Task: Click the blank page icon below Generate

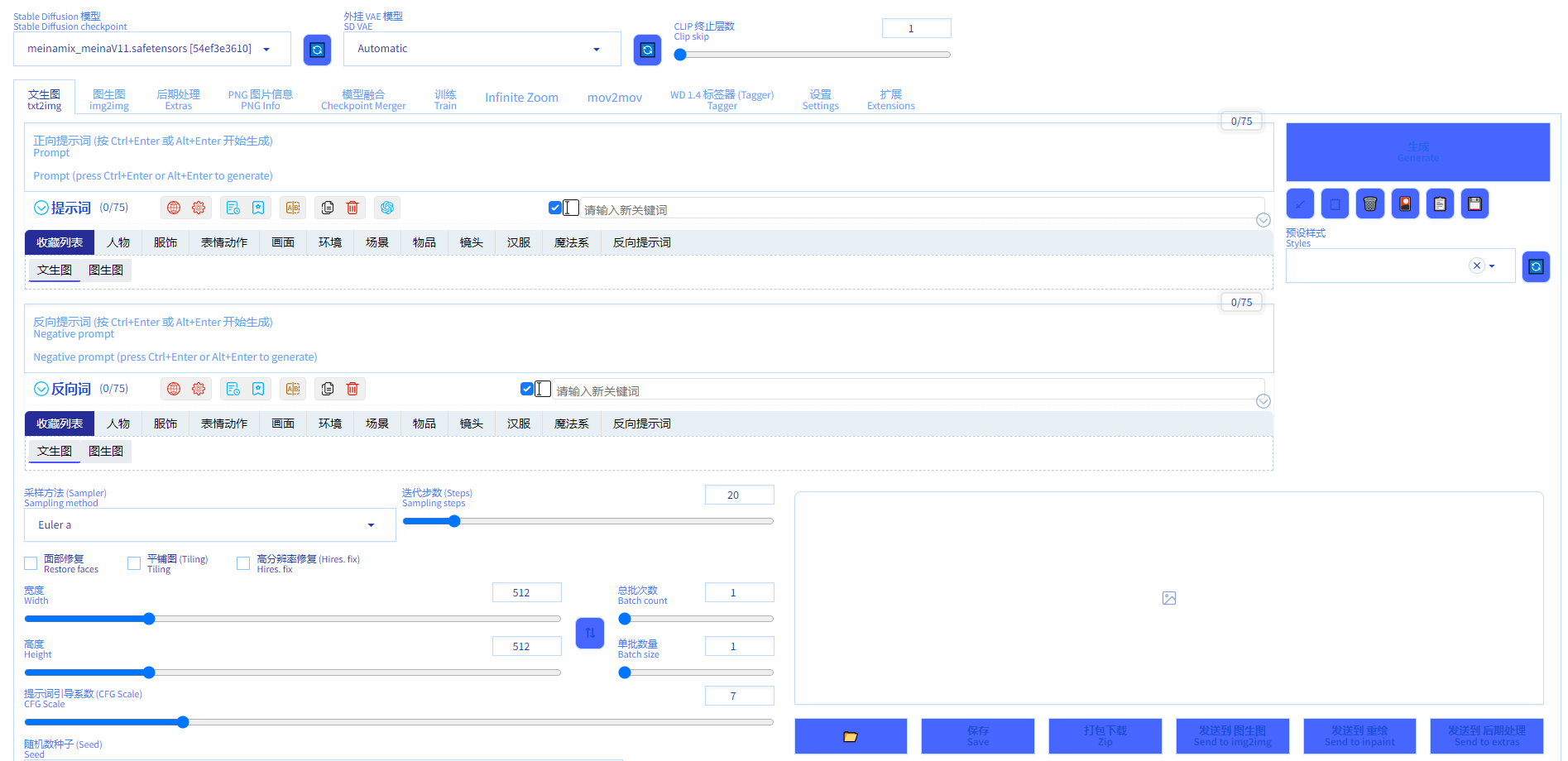Action: tap(1335, 203)
